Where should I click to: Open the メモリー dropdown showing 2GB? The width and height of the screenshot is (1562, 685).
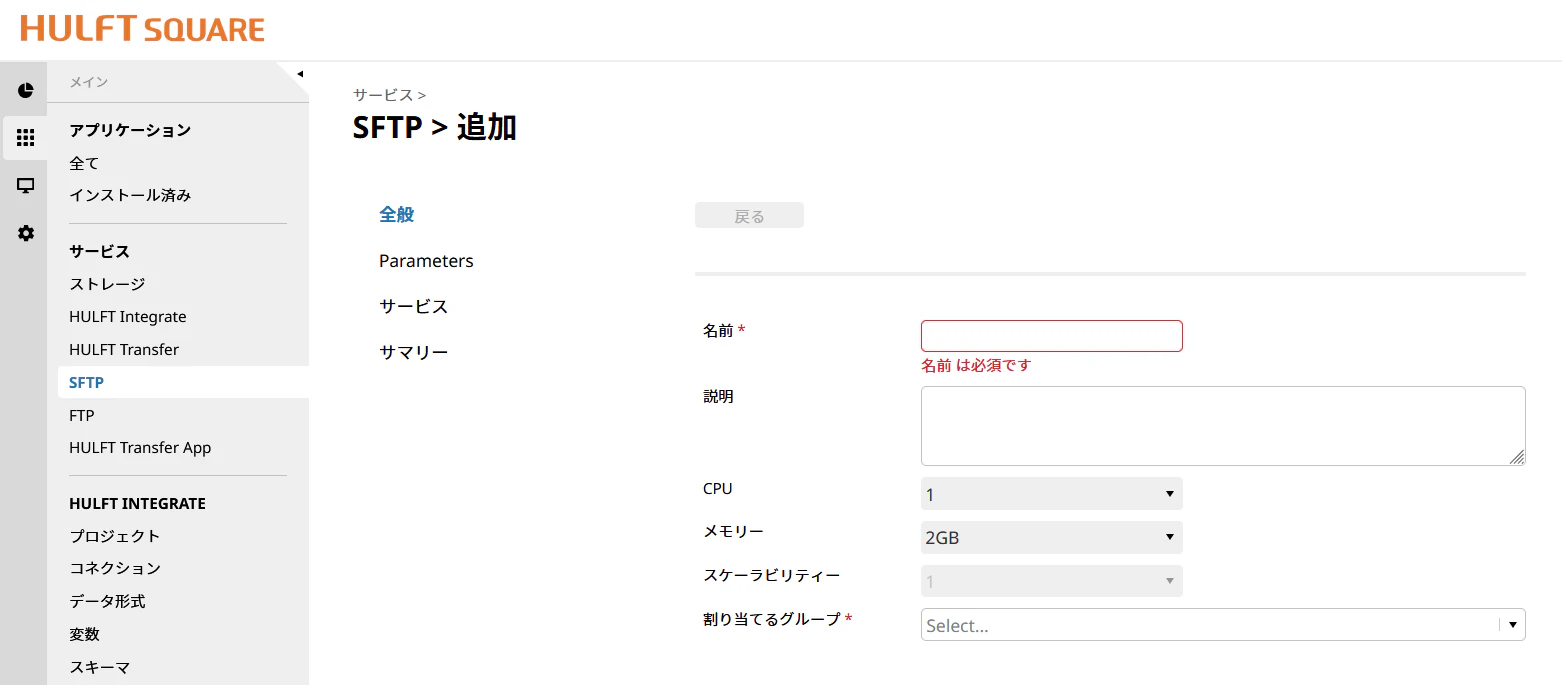coord(1051,538)
